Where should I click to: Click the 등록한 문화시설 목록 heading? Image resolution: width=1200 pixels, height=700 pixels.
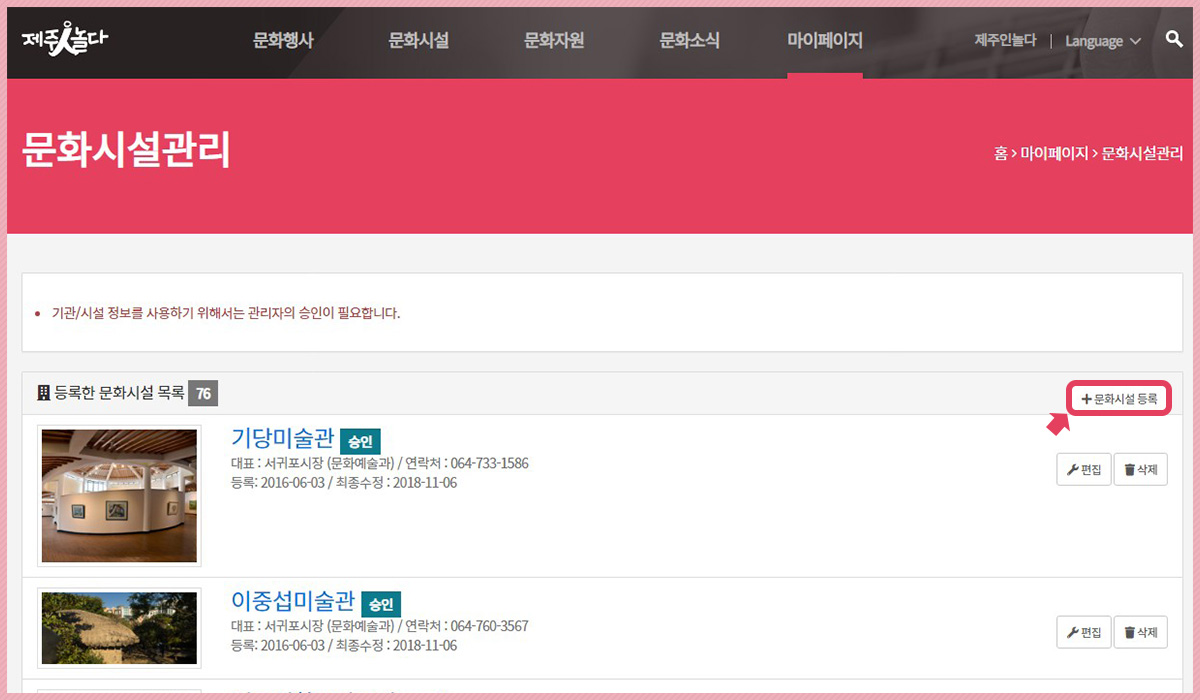pyautogui.click(x=119, y=394)
